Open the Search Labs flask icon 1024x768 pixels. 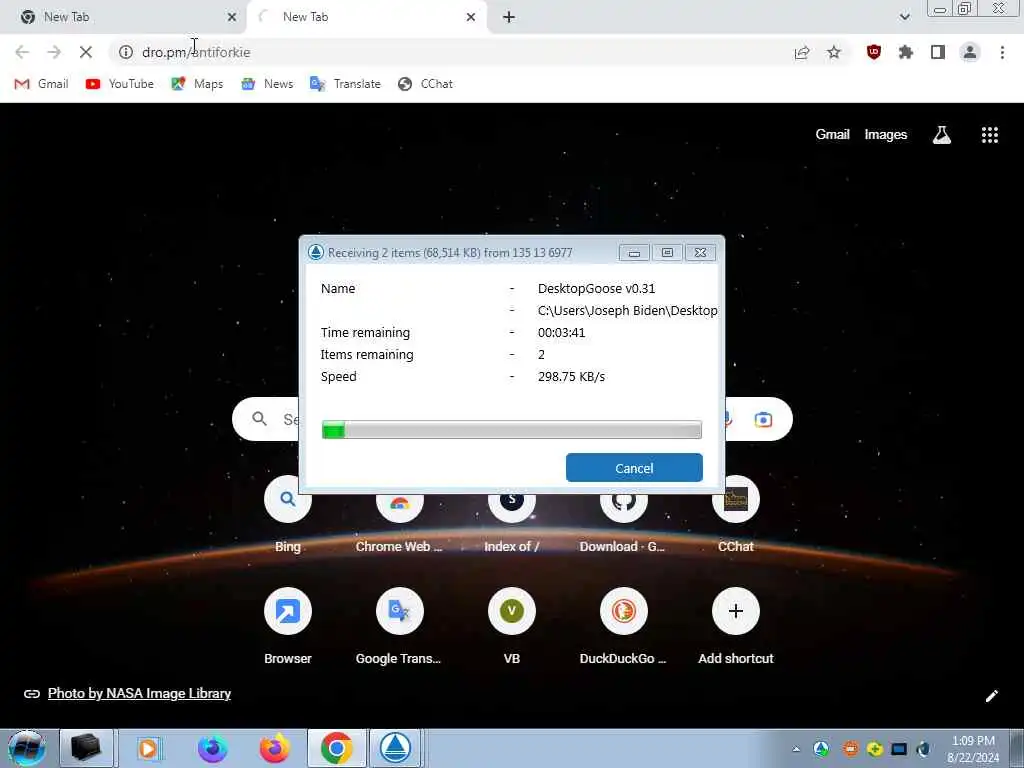click(x=942, y=135)
